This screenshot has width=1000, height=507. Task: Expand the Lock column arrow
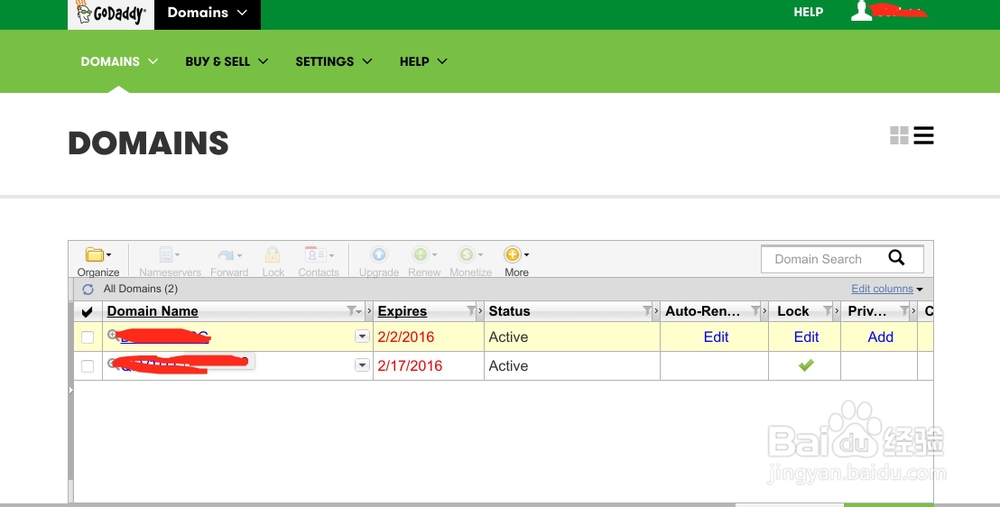click(x=837, y=311)
